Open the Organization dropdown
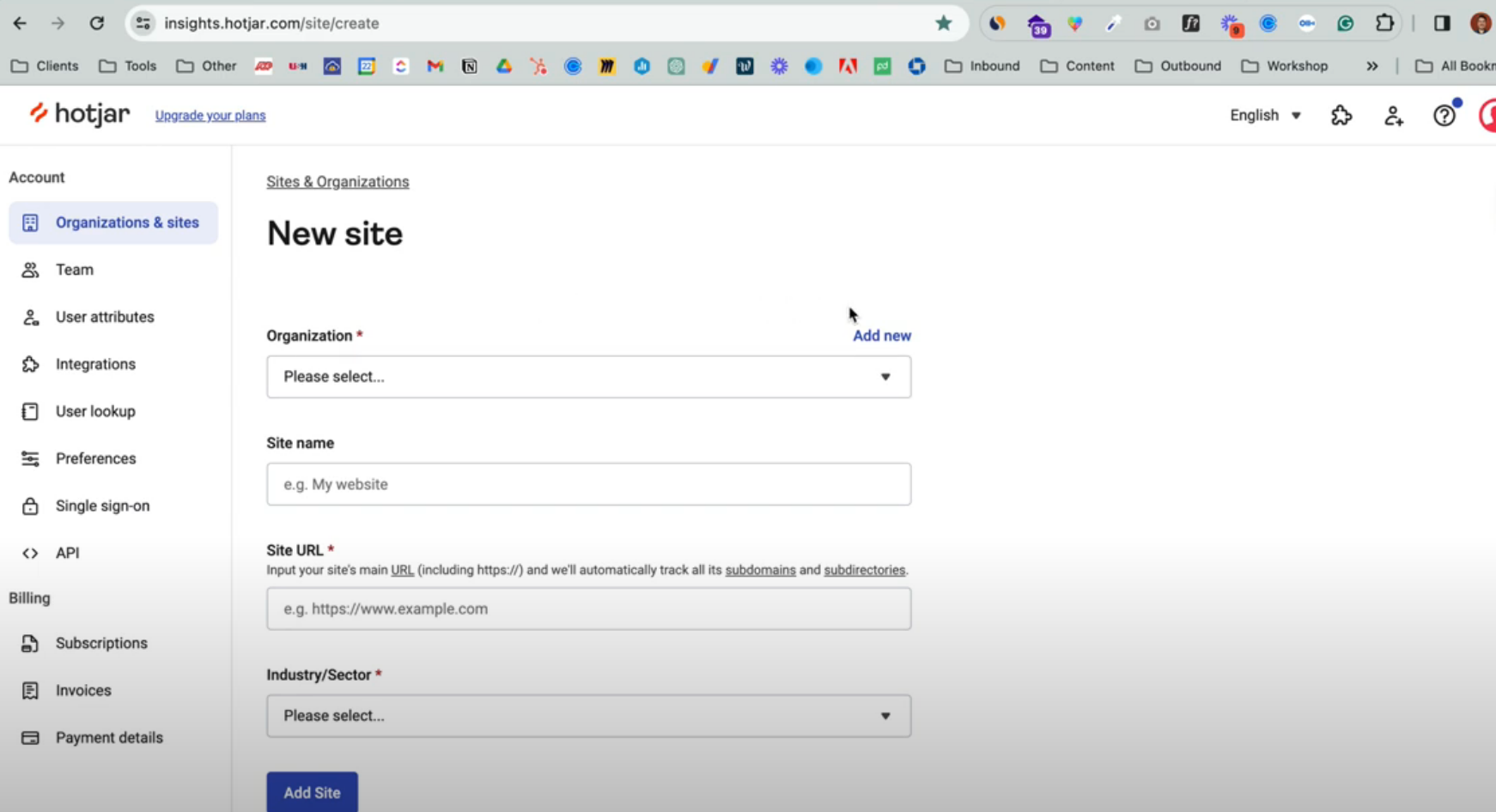1496x812 pixels. tap(588, 377)
